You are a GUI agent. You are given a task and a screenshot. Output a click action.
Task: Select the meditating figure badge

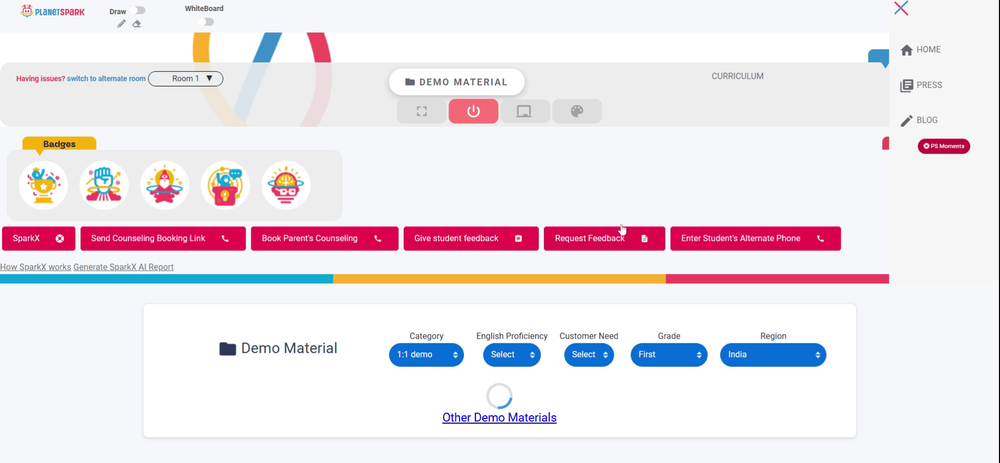tap(165, 185)
